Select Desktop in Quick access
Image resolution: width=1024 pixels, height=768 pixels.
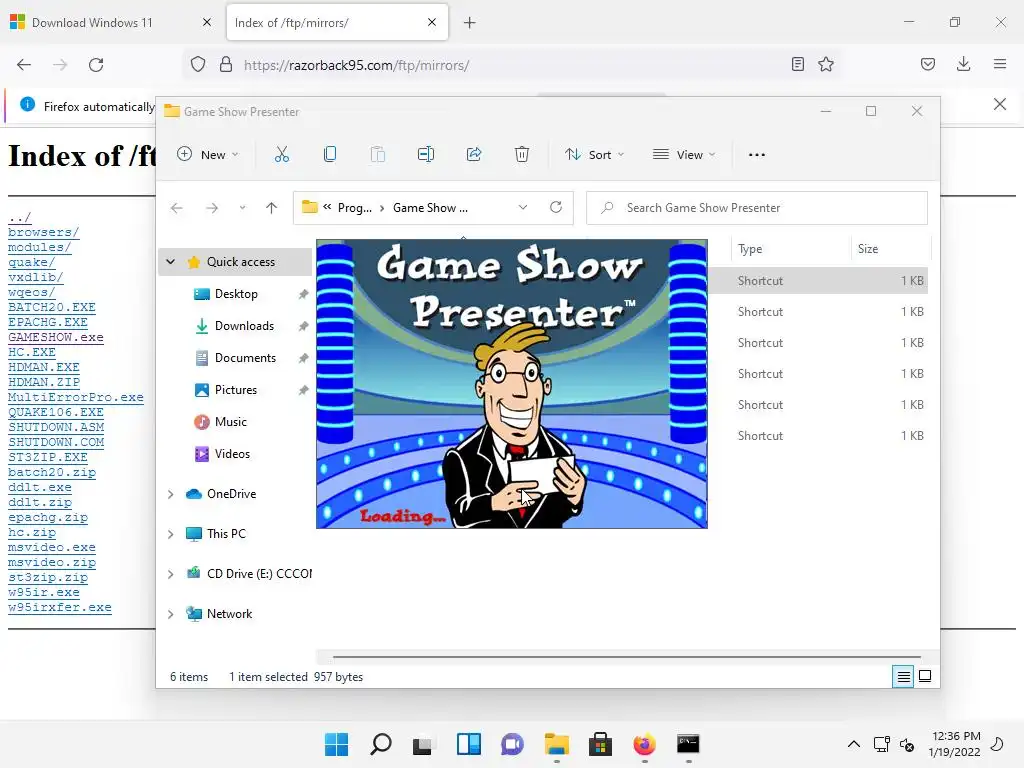click(236, 294)
